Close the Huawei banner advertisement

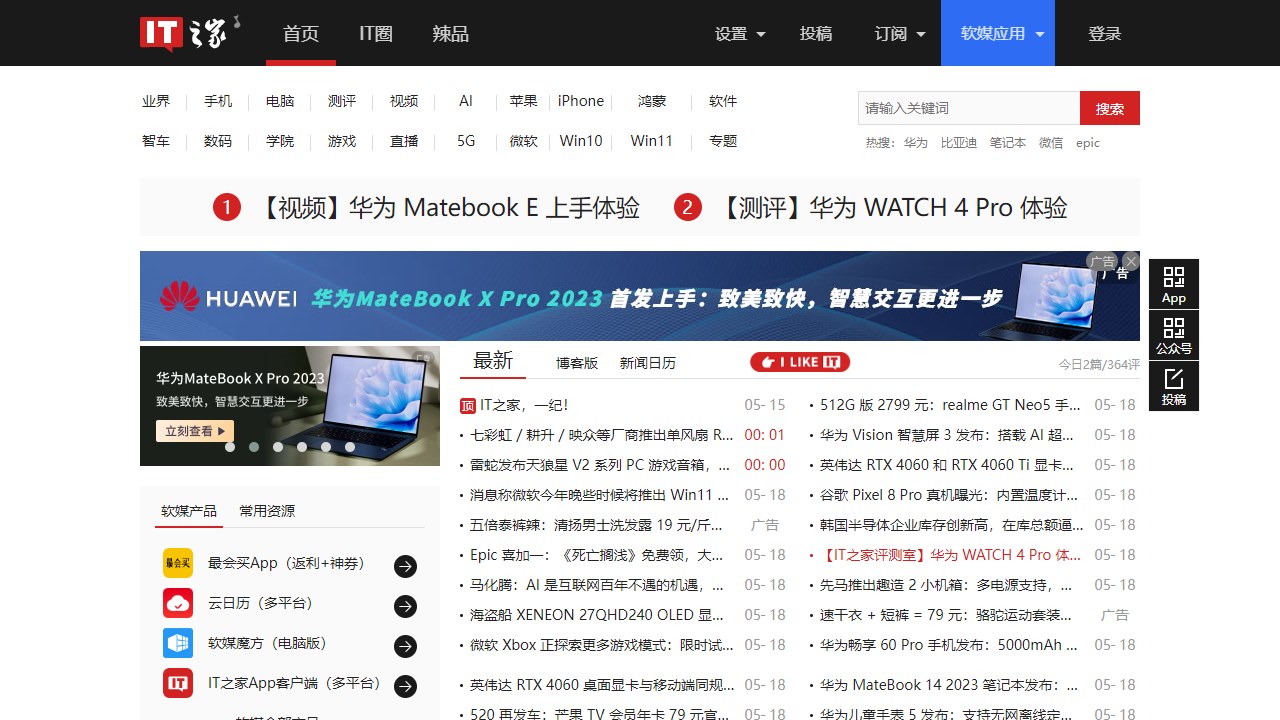pos(1130,262)
